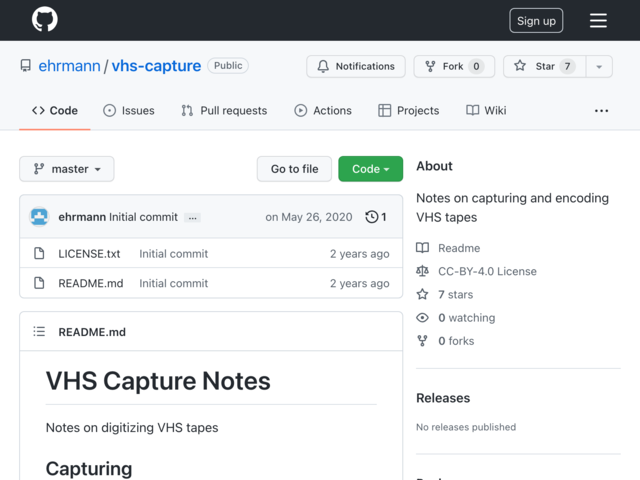Click the star icon beside 7 stars
This screenshot has height=480, width=640.
422,294
